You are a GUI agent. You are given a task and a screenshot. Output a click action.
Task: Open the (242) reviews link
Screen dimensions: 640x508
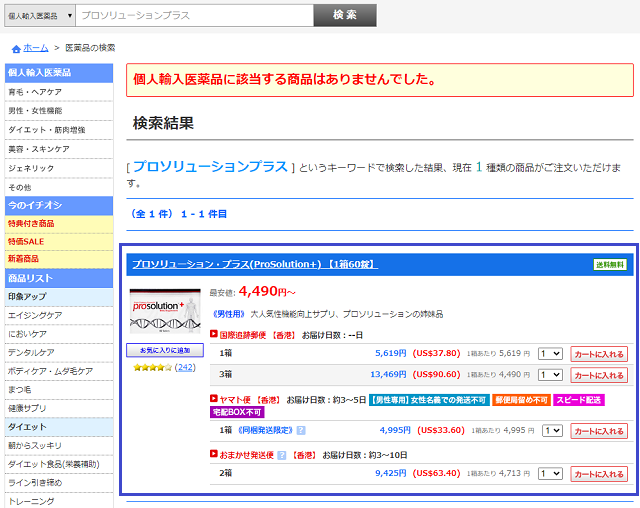[185, 368]
